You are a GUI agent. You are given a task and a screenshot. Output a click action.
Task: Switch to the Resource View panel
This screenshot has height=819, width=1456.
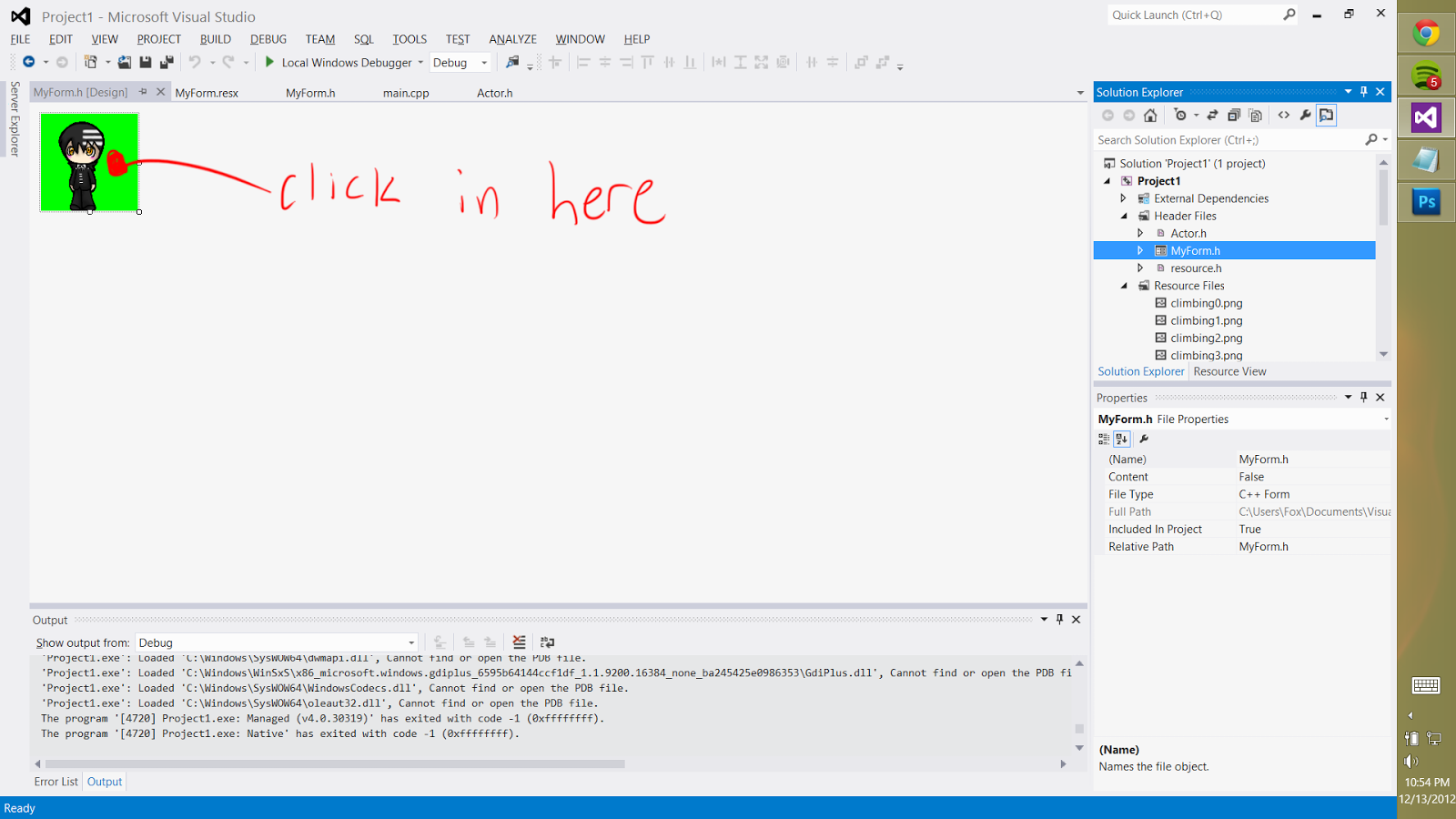coord(1228,371)
